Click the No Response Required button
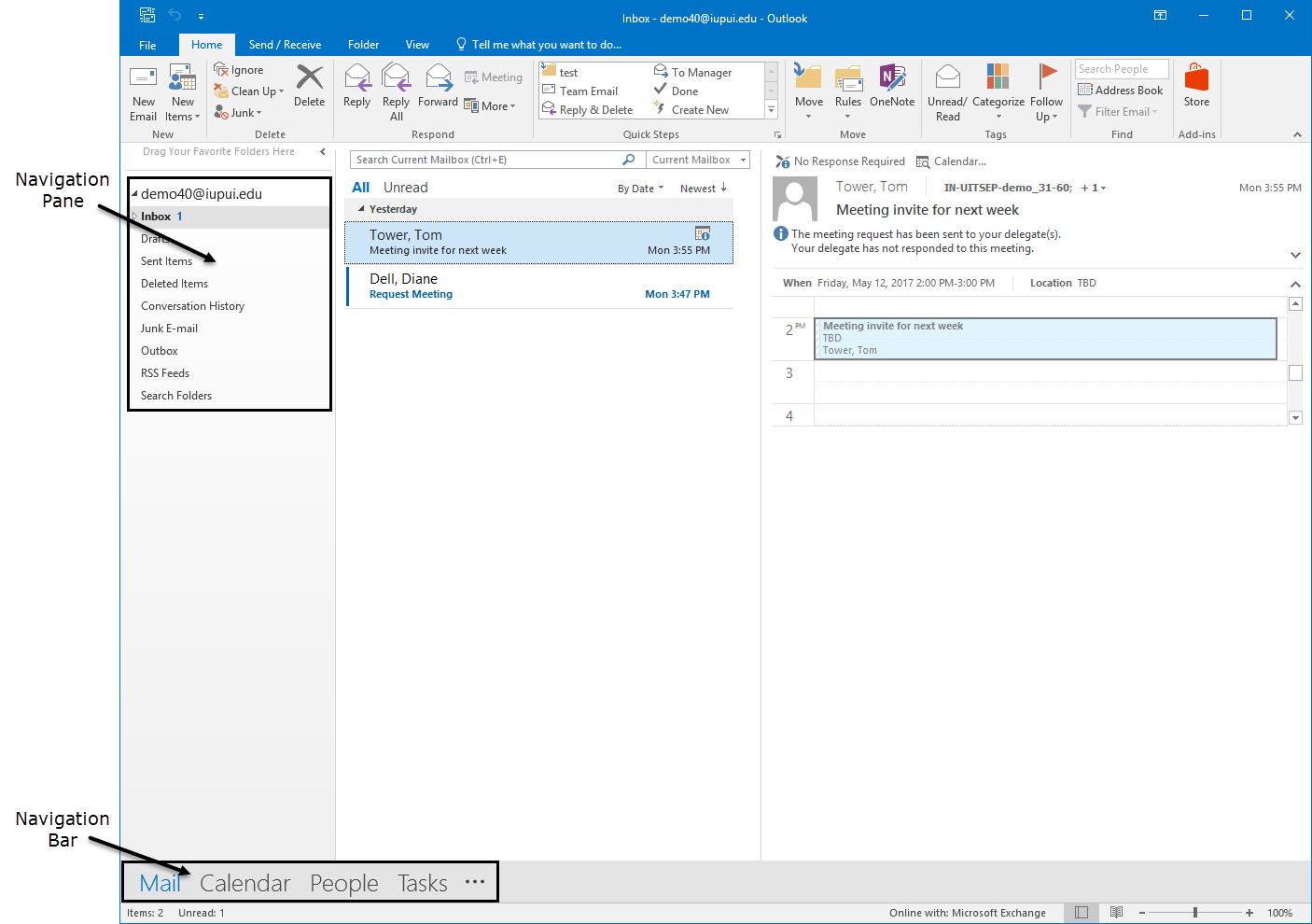This screenshot has height=924, width=1312. coord(840,161)
